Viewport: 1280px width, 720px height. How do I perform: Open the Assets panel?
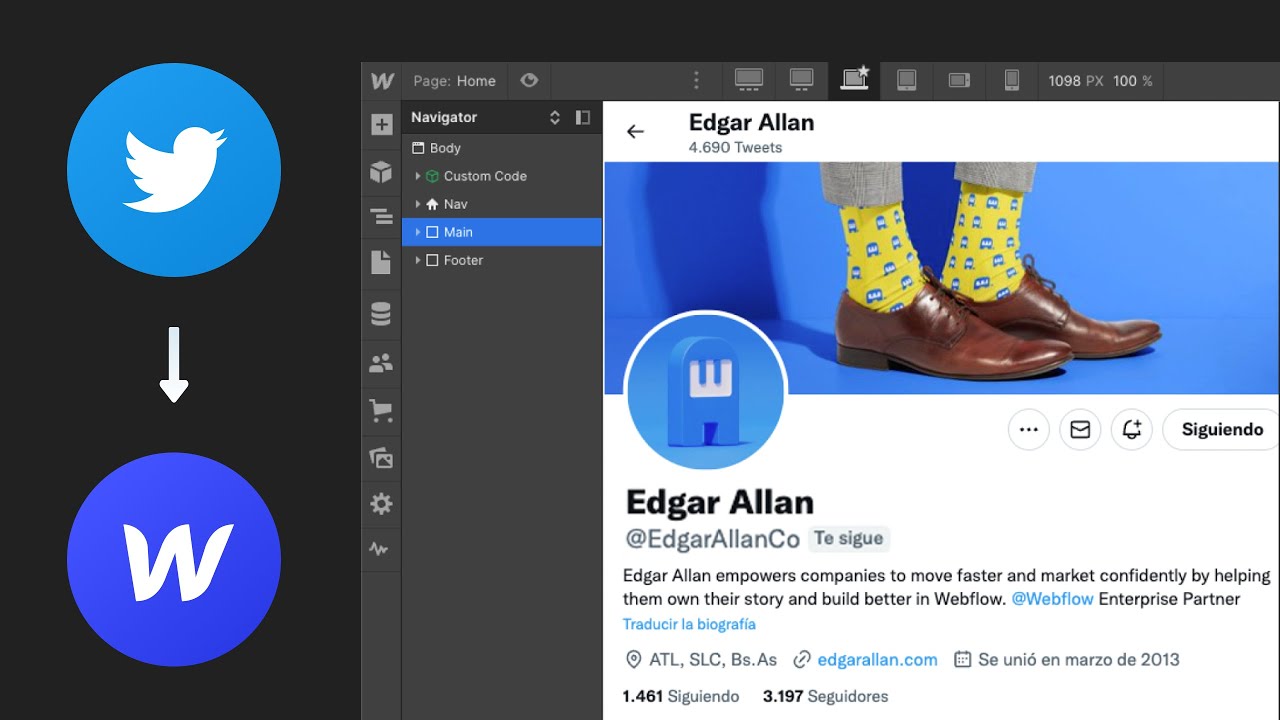[381, 458]
